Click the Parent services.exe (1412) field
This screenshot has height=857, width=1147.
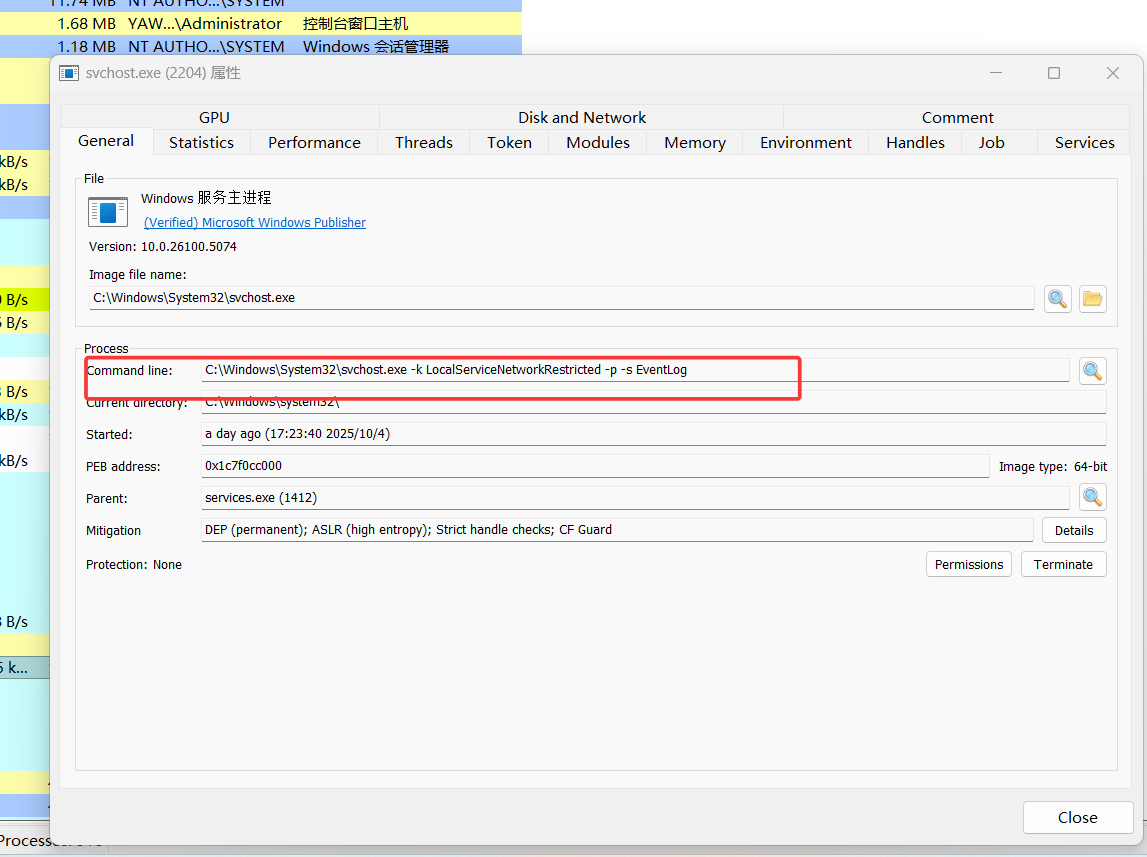coord(635,498)
